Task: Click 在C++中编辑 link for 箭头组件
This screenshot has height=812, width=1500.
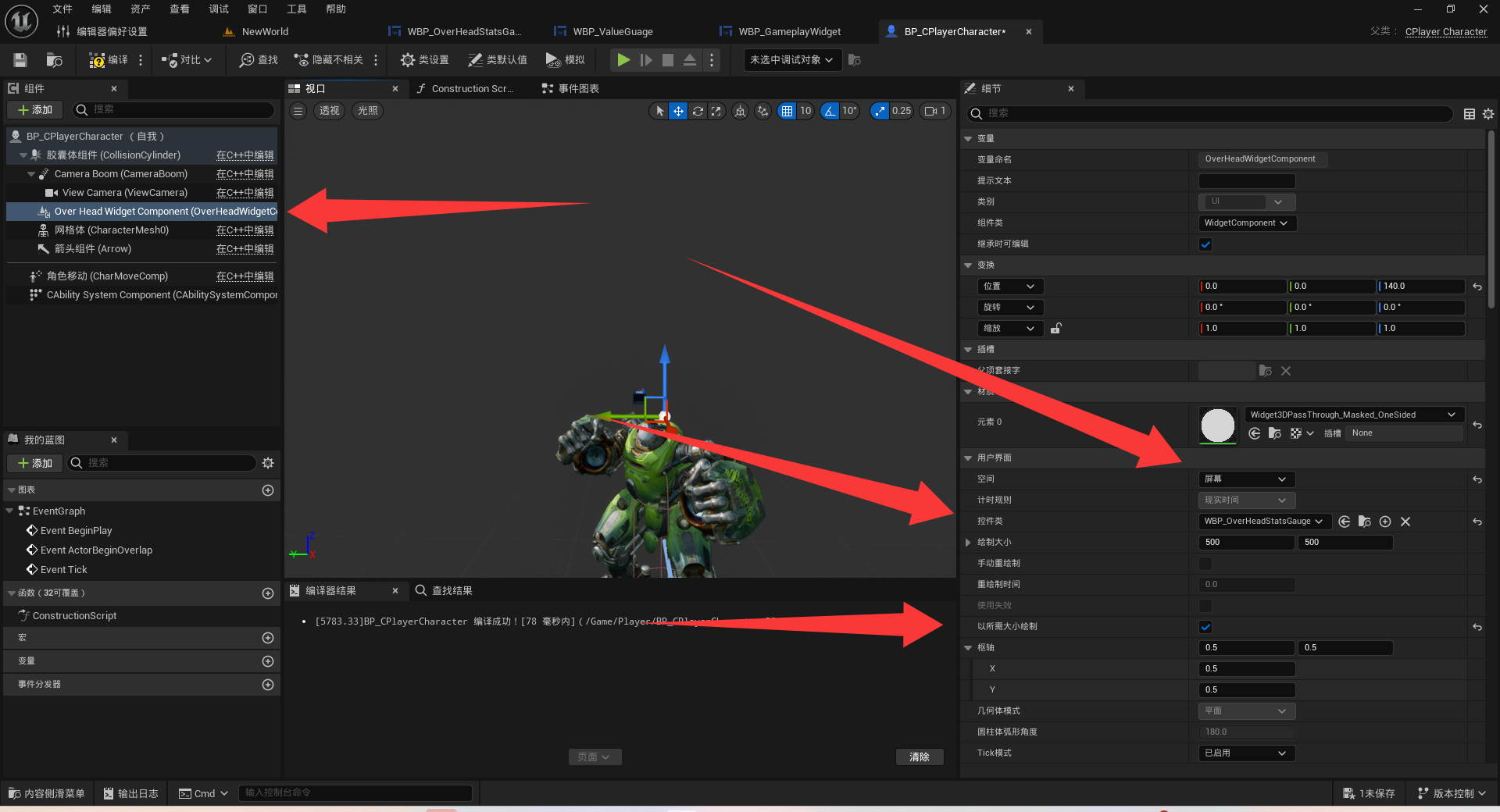Action: (x=245, y=249)
